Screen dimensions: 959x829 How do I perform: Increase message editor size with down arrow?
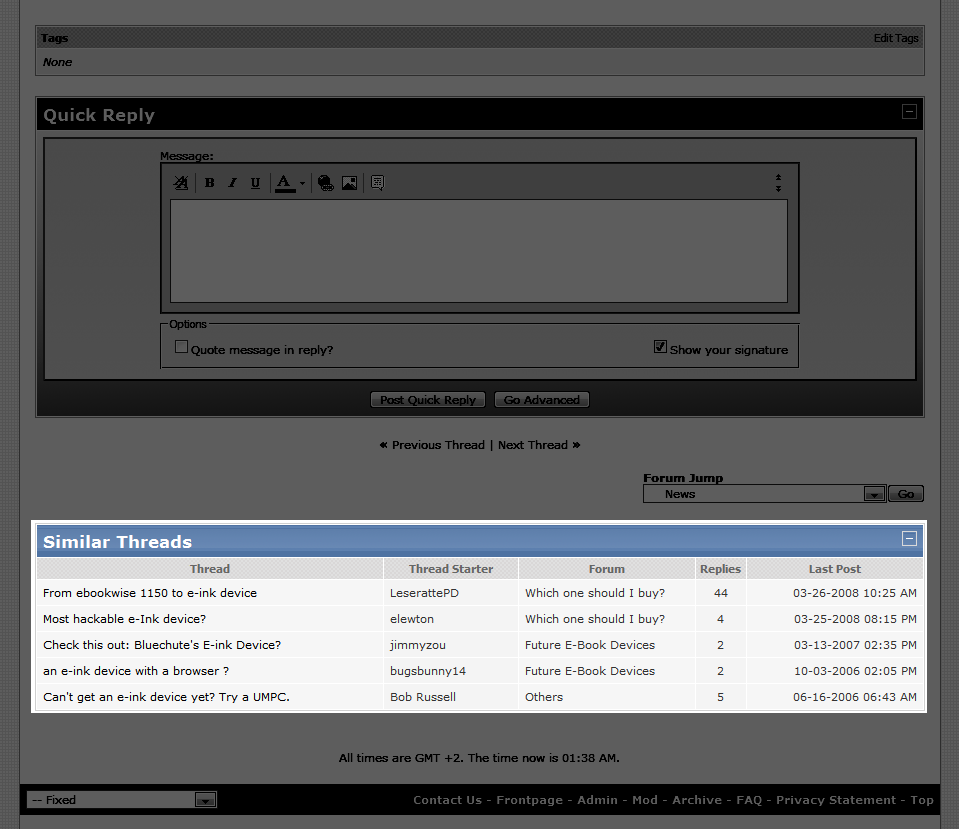pyautogui.click(x=779, y=188)
